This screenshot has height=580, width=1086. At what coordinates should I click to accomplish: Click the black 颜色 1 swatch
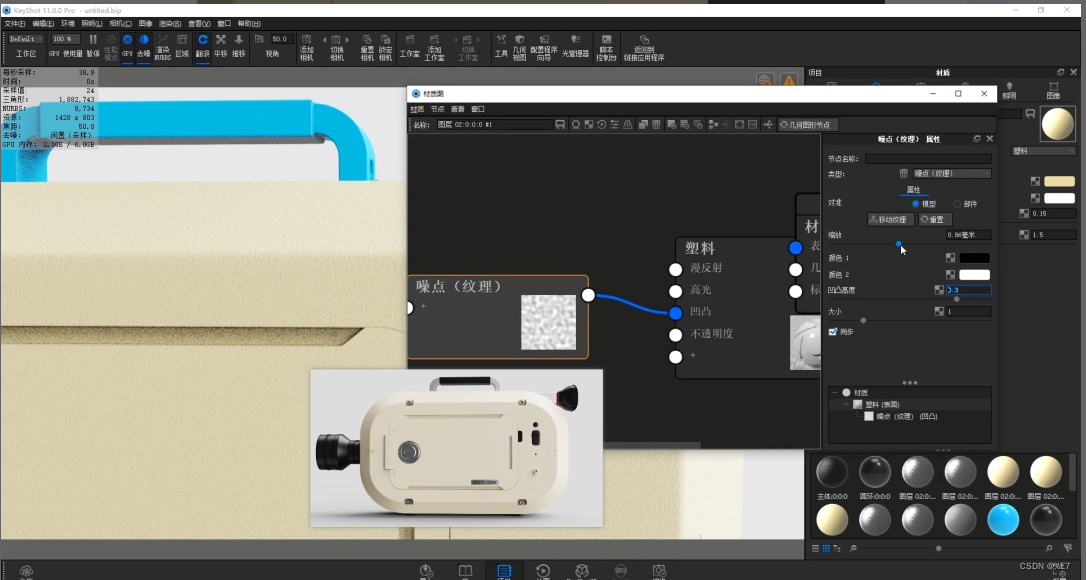point(974,258)
